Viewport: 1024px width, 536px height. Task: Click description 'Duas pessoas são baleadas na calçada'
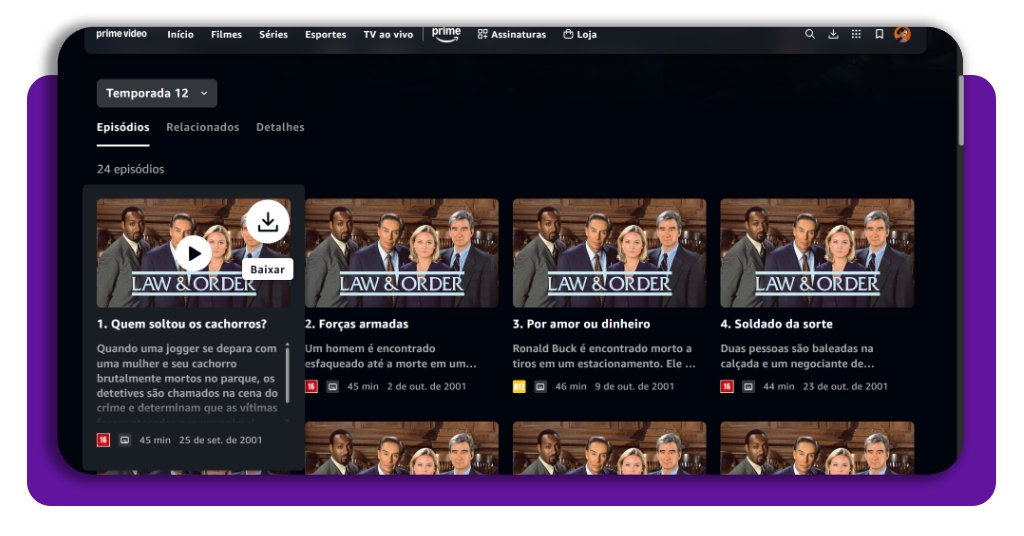click(797, 356)
